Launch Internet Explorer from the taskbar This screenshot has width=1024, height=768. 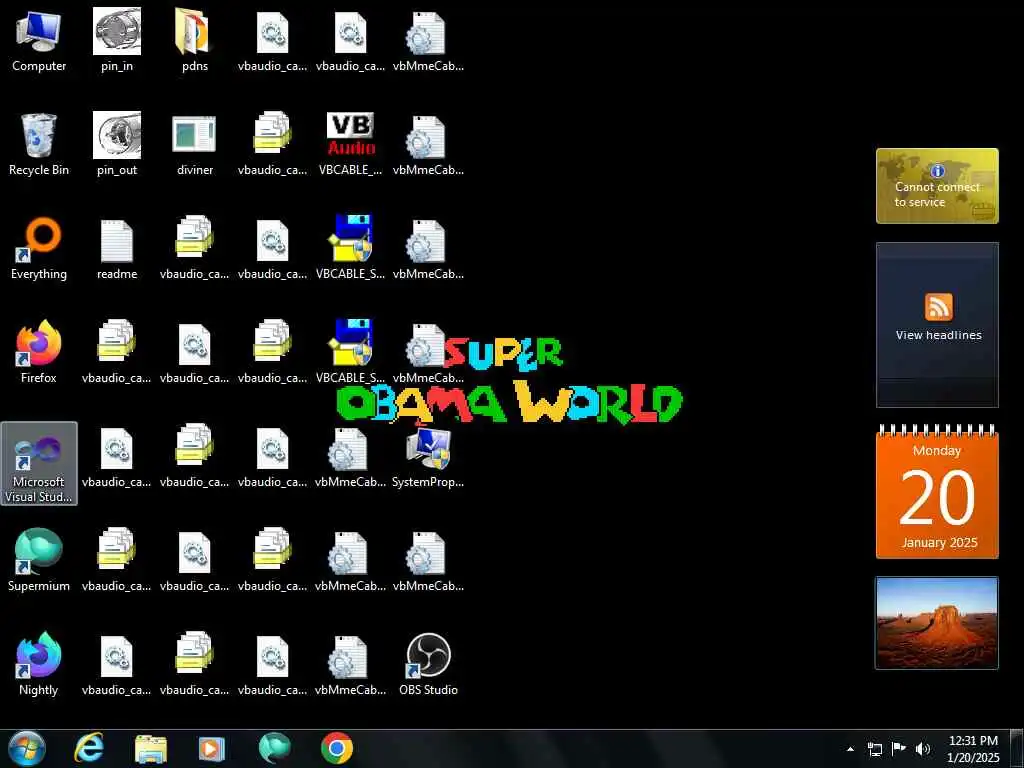89,748
